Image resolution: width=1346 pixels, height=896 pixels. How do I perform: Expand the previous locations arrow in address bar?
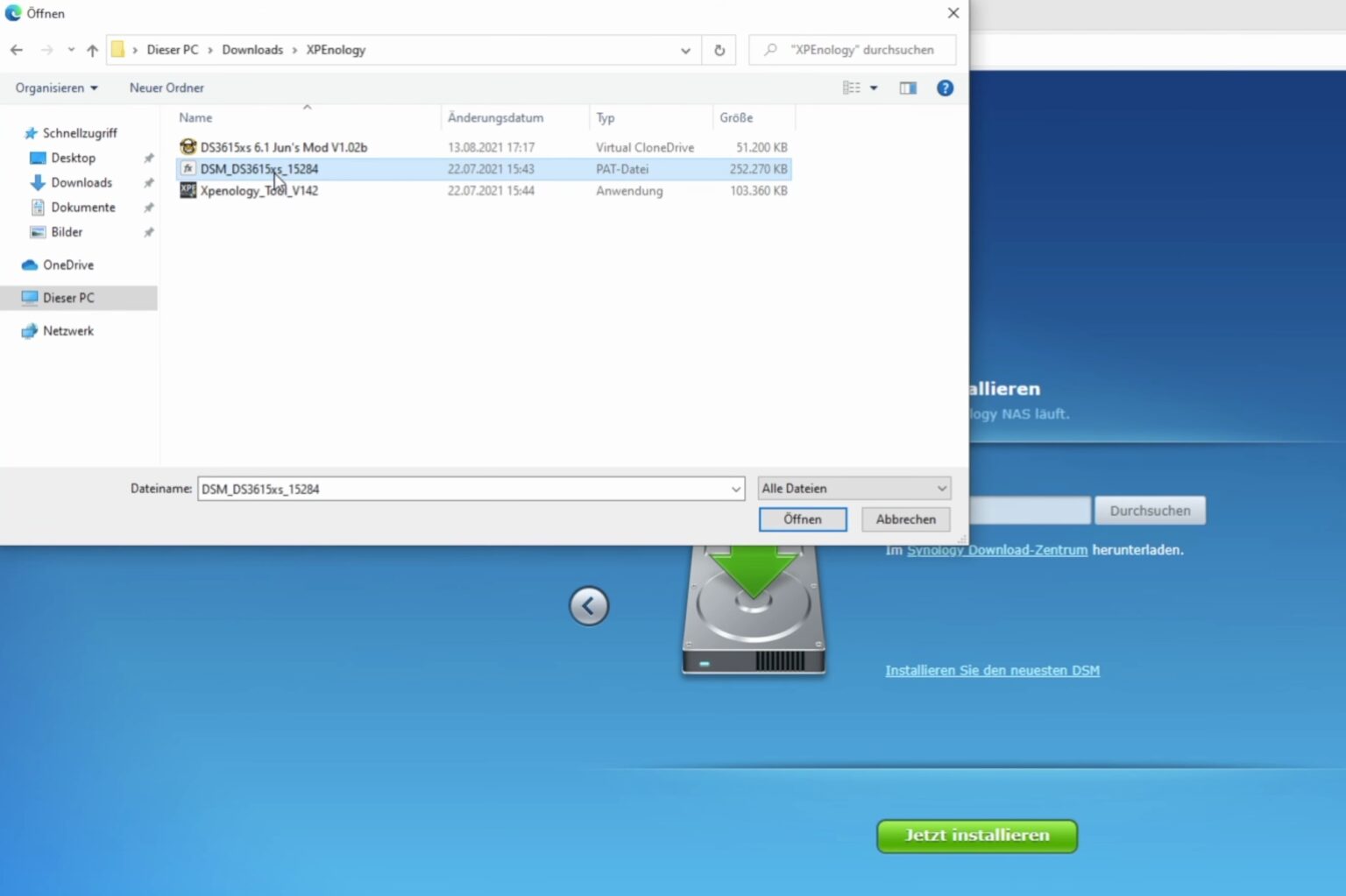685,50
